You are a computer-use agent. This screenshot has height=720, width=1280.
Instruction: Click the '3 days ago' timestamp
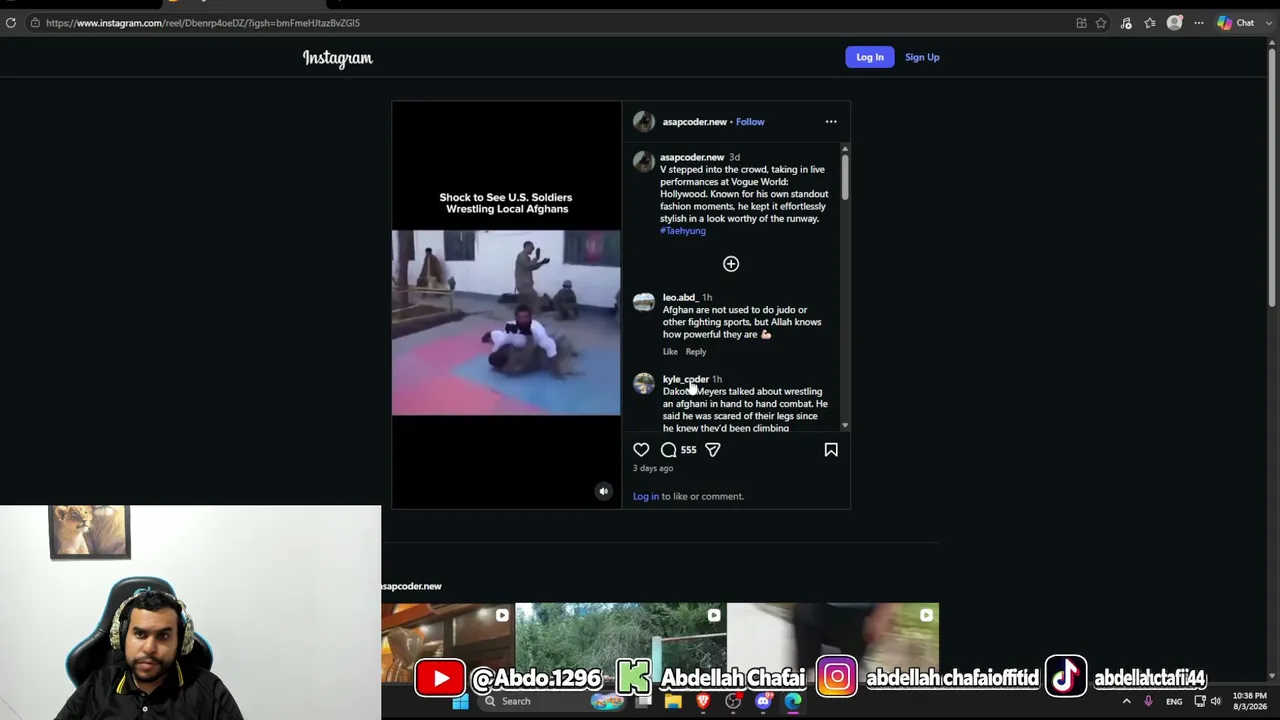click(x=653, y=468)
